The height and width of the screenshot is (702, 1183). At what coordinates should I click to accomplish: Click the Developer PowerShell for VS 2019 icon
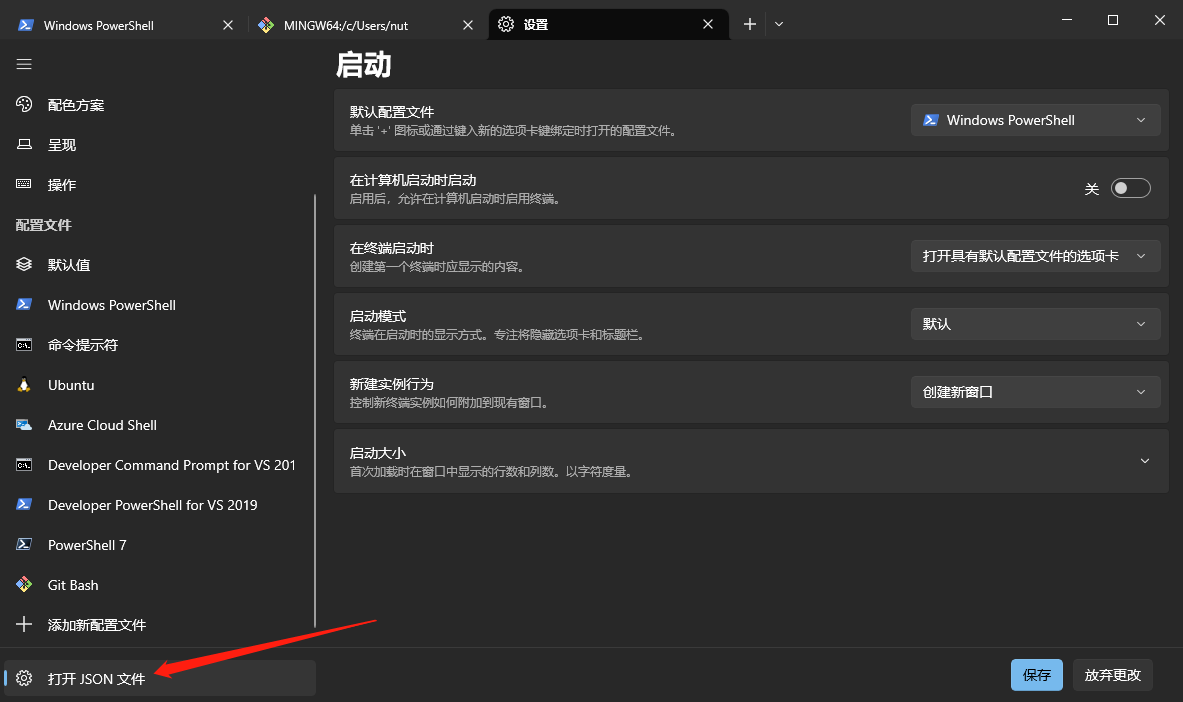[x=24, y=504]
